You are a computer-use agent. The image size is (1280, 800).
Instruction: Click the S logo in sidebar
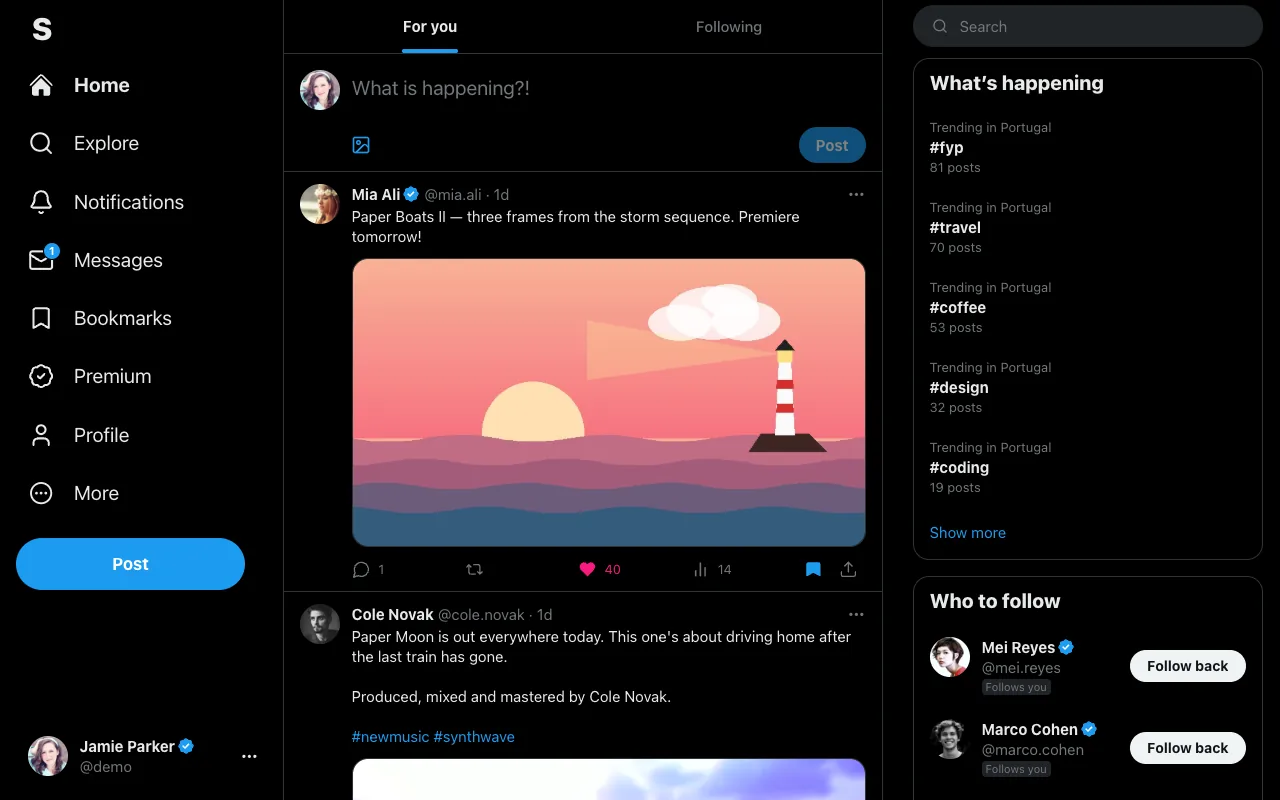(x=42, y=29)
